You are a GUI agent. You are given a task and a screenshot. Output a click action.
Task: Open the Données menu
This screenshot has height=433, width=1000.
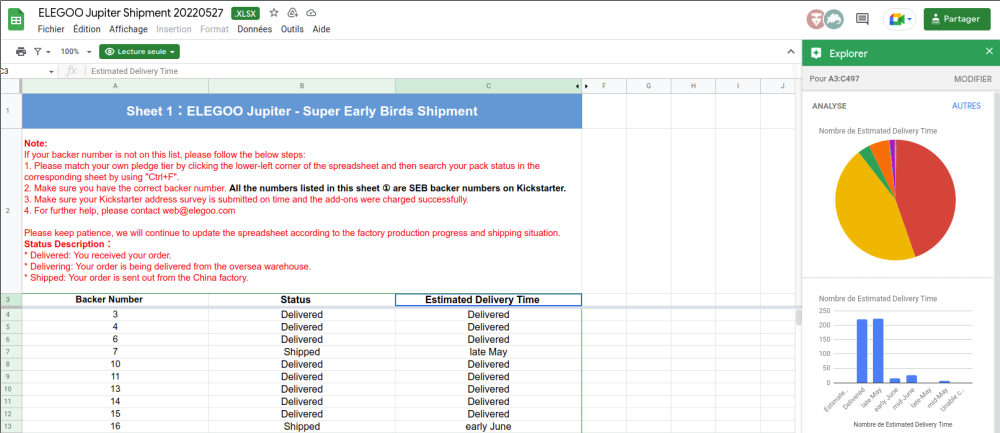click(254, 29)
